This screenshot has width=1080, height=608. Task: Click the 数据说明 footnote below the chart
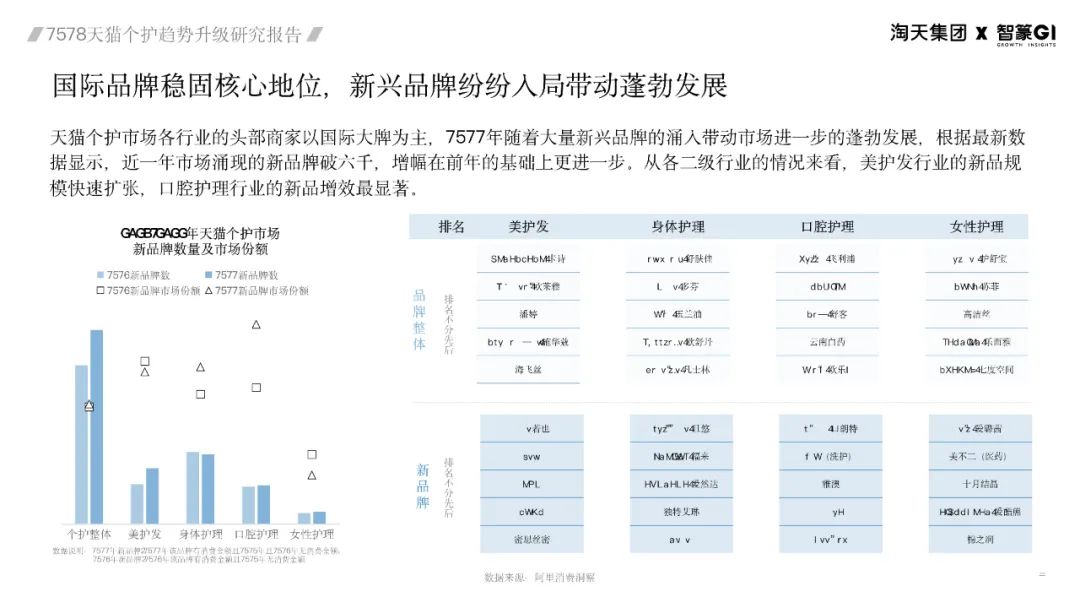pyautogui.click(x=196, y=555)
